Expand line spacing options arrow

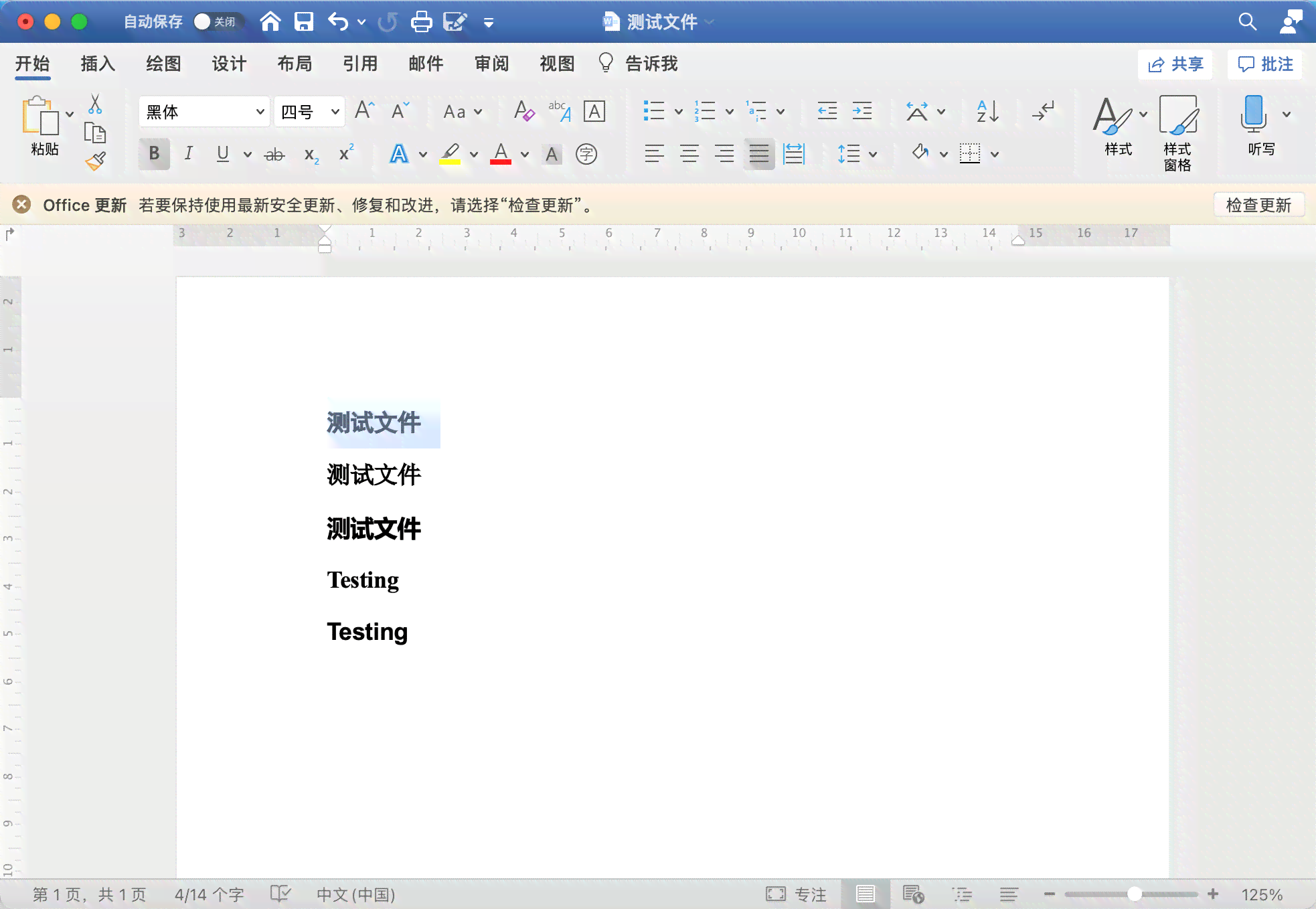click(x=873, y=155)
